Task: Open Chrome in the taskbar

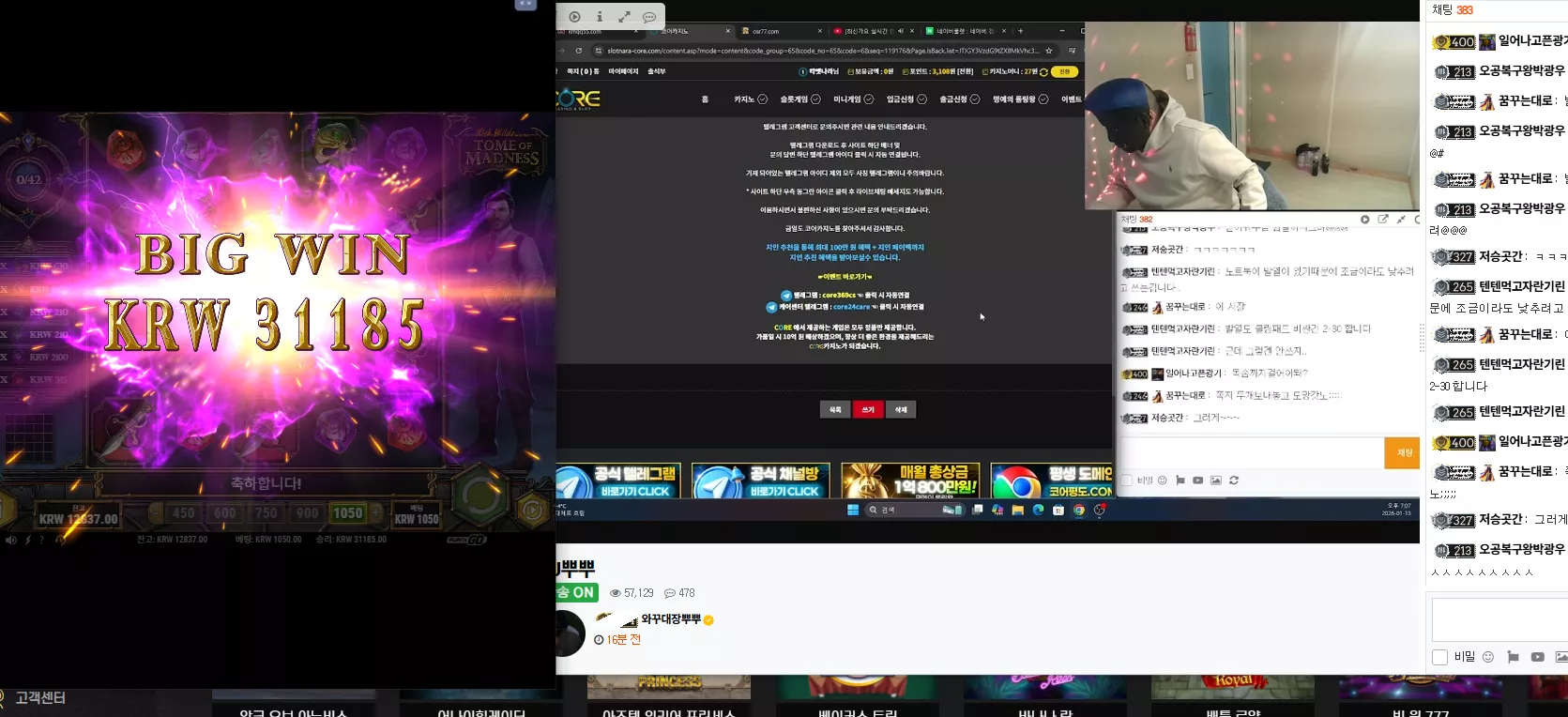Action: tap(1079, 510)
